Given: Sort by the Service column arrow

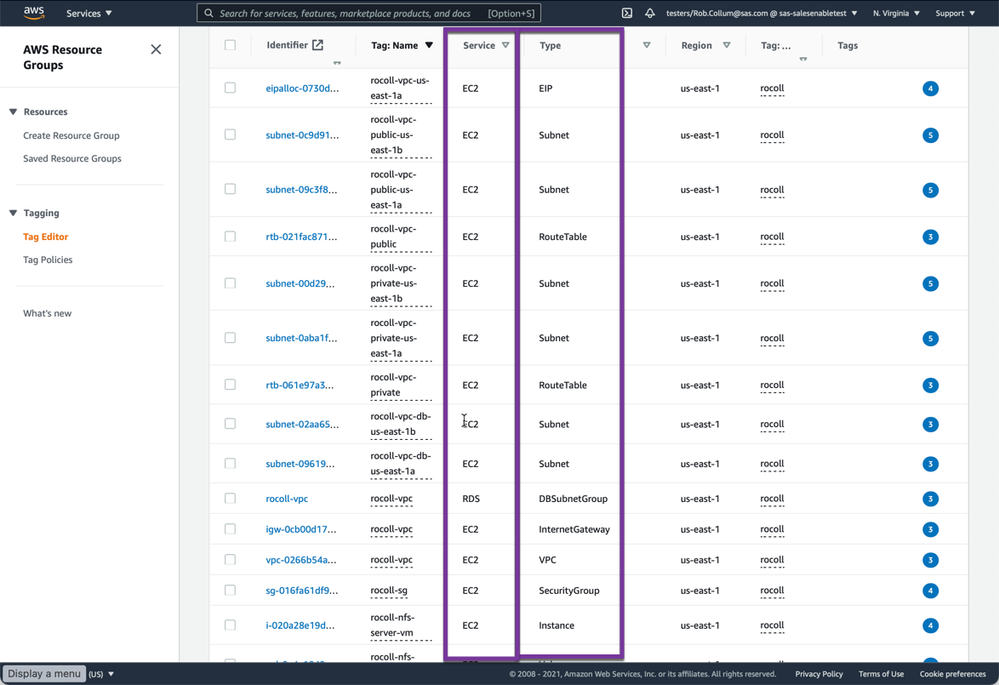Looking at the screenshot, I should 505,45.
